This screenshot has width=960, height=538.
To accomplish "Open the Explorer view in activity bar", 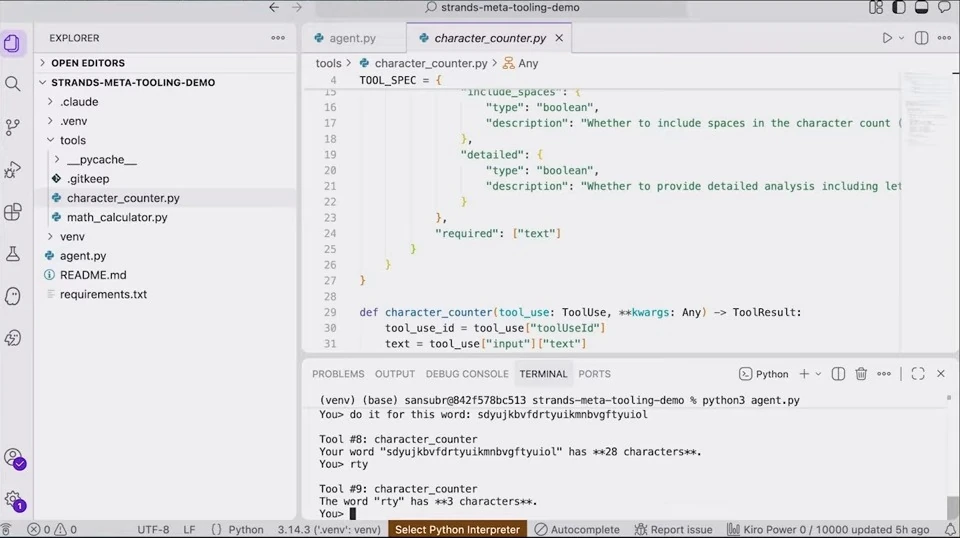I will pyautogui.click(x=12, y=43).
